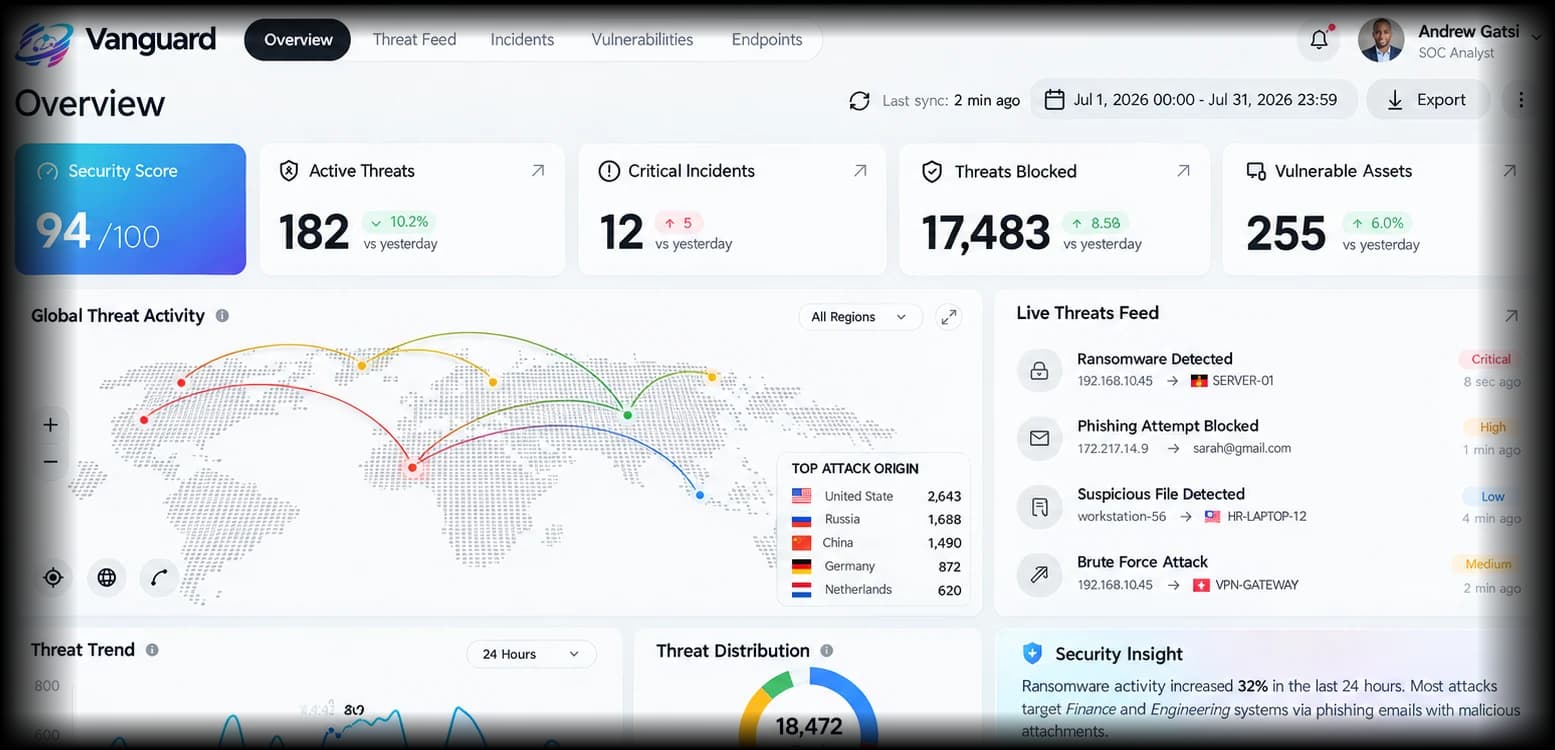Open the three-dot more options menu
Viewport: 1555px width, 750px height.
(x=1520, y=100)
